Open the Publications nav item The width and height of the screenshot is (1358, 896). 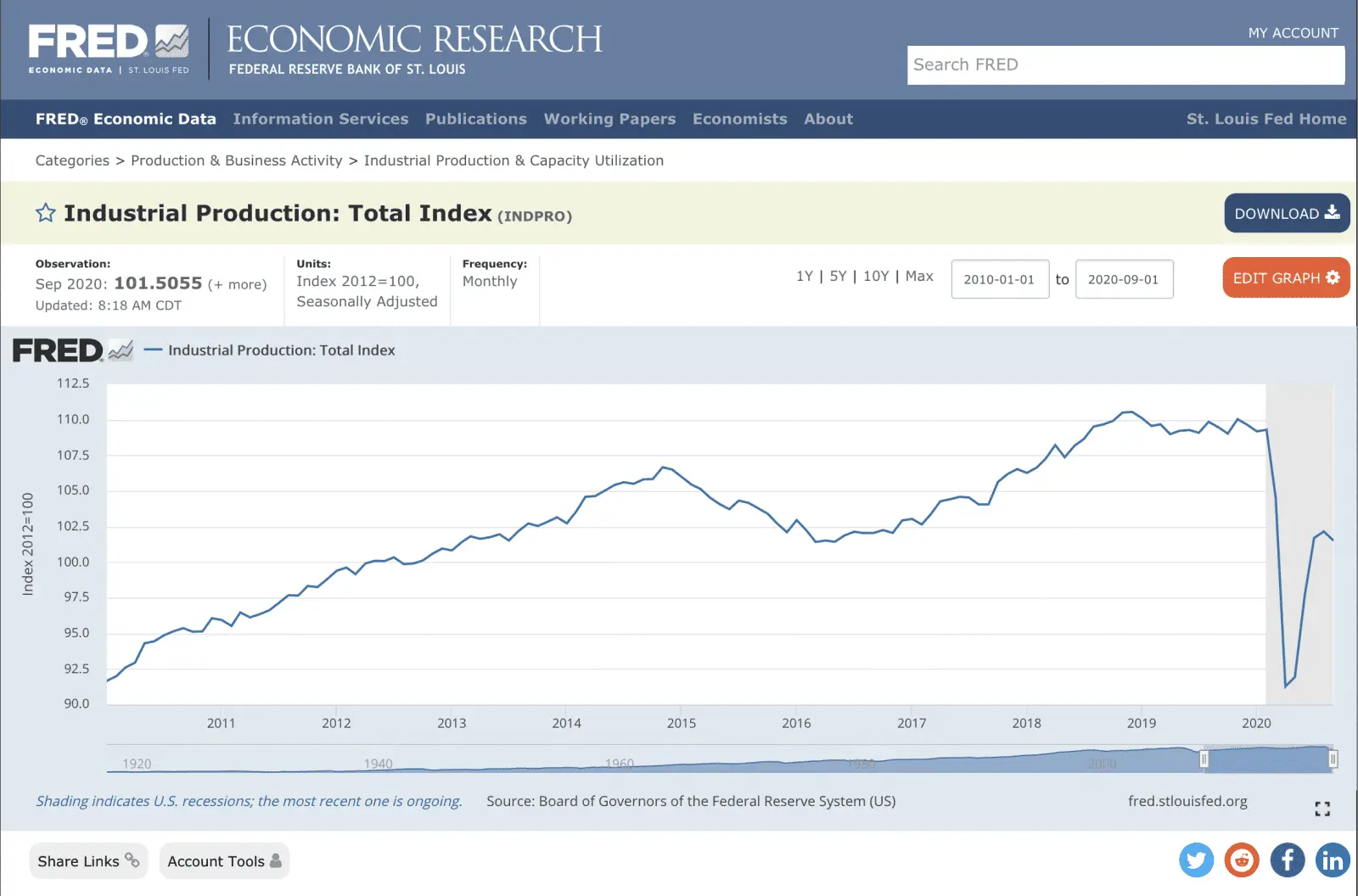475,119
